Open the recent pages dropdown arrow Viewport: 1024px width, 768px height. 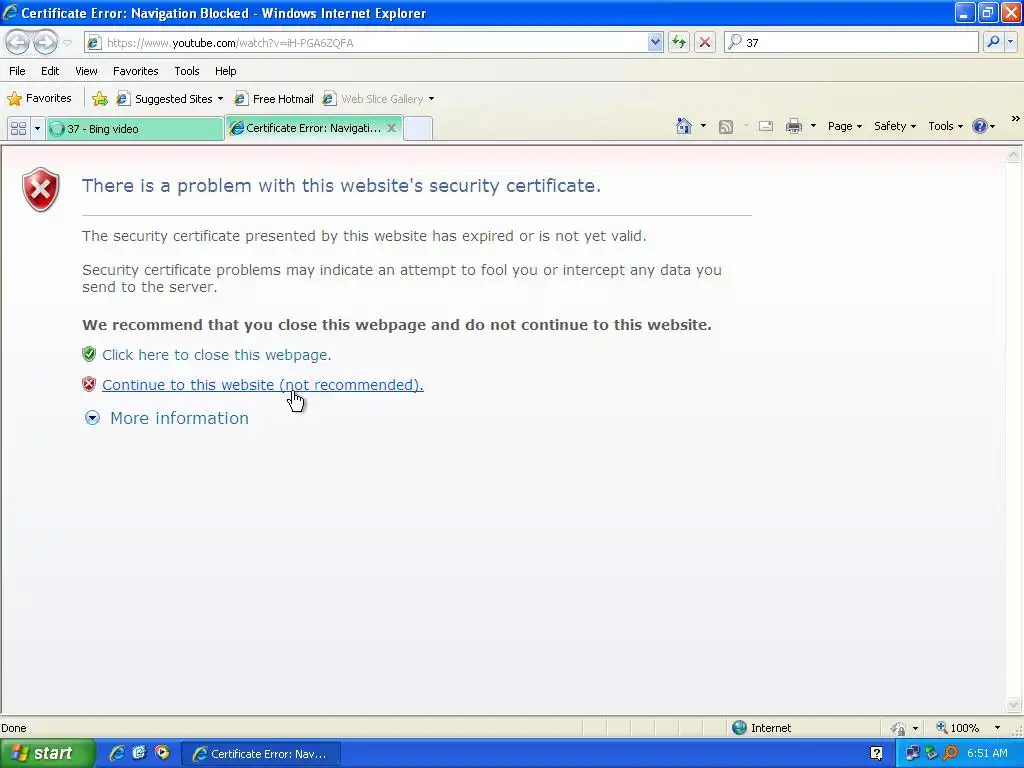point(67,43)
